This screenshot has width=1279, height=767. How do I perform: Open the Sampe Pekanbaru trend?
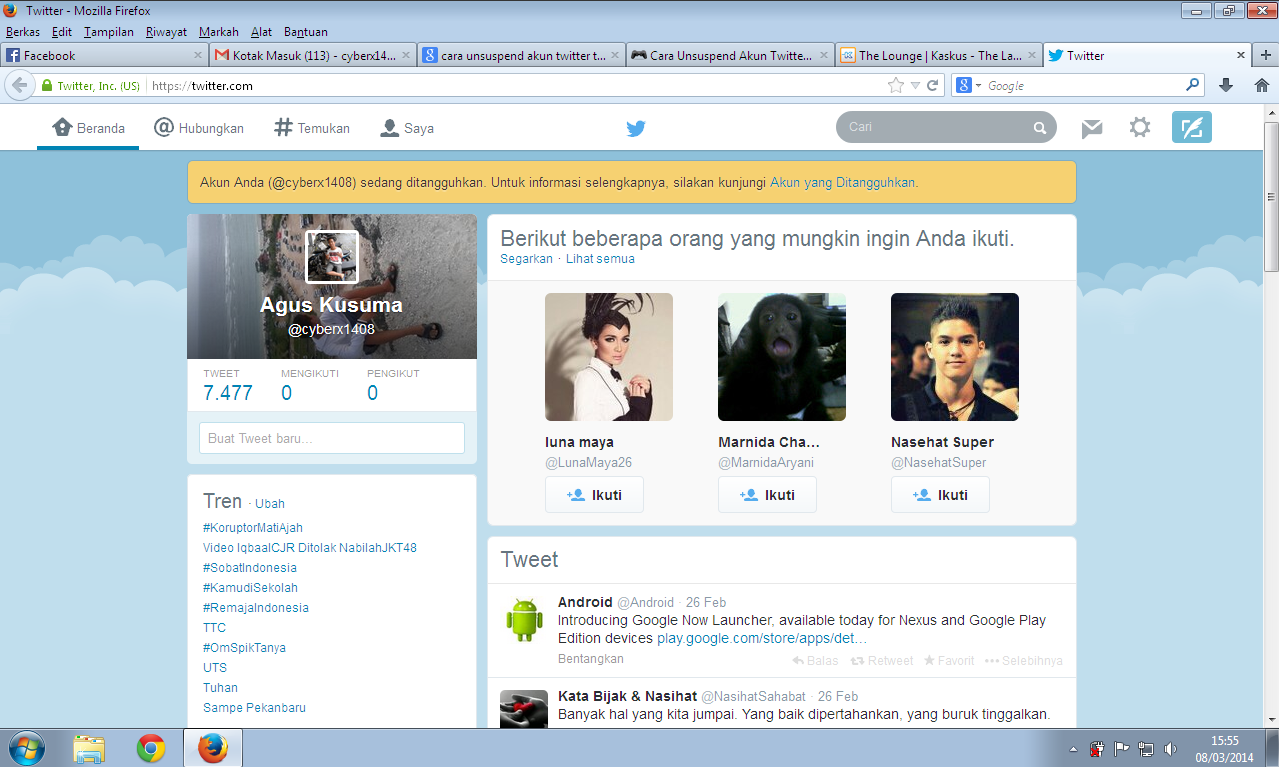coord(254,708)
